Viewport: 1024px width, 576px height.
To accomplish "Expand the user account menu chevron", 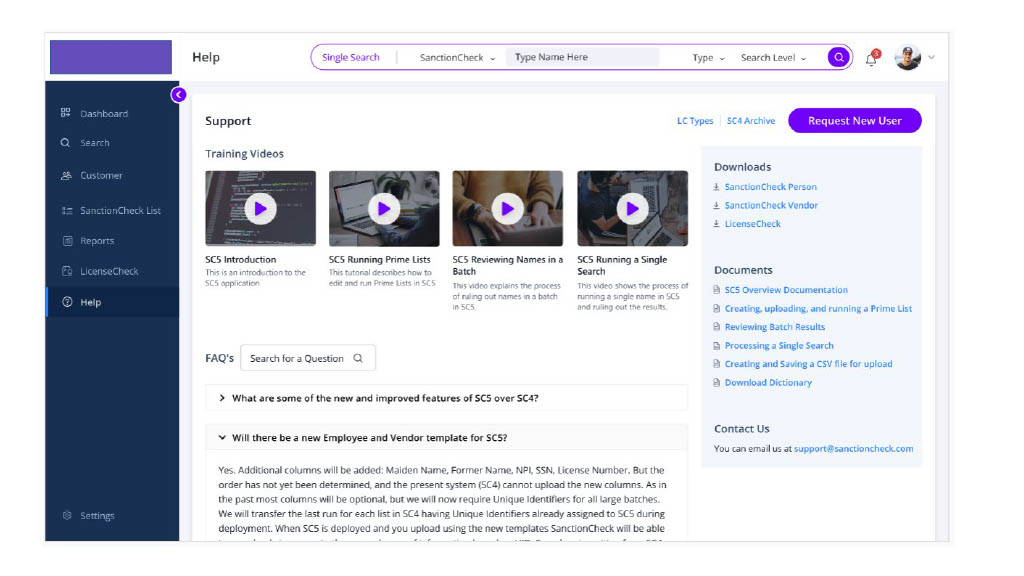I will [x=931, y=57].
